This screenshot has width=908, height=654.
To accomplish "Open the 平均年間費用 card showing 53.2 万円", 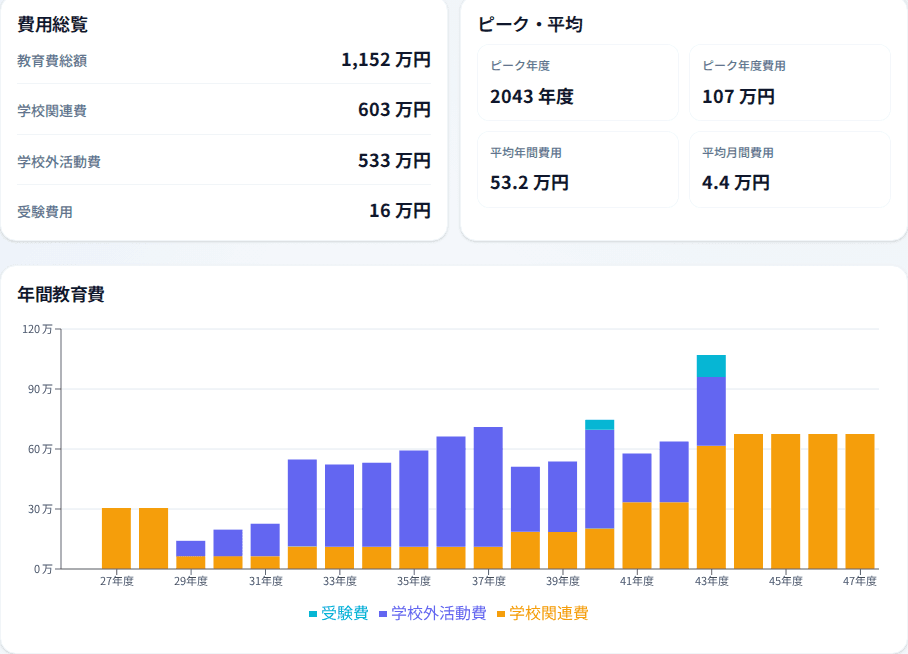I will (x=577, y=170).
